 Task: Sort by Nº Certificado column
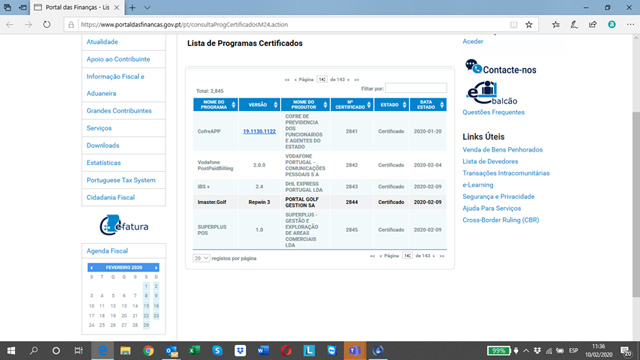tap(352, 105)
